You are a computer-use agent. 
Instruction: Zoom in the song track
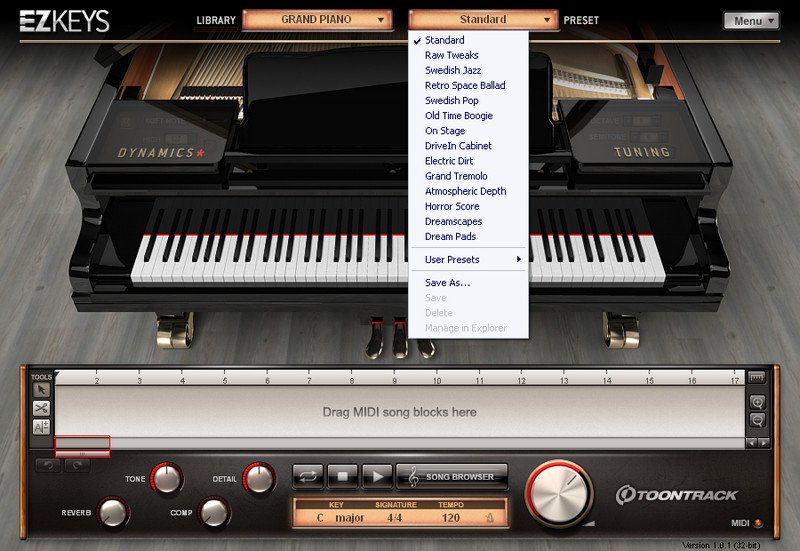coord(756,401)
